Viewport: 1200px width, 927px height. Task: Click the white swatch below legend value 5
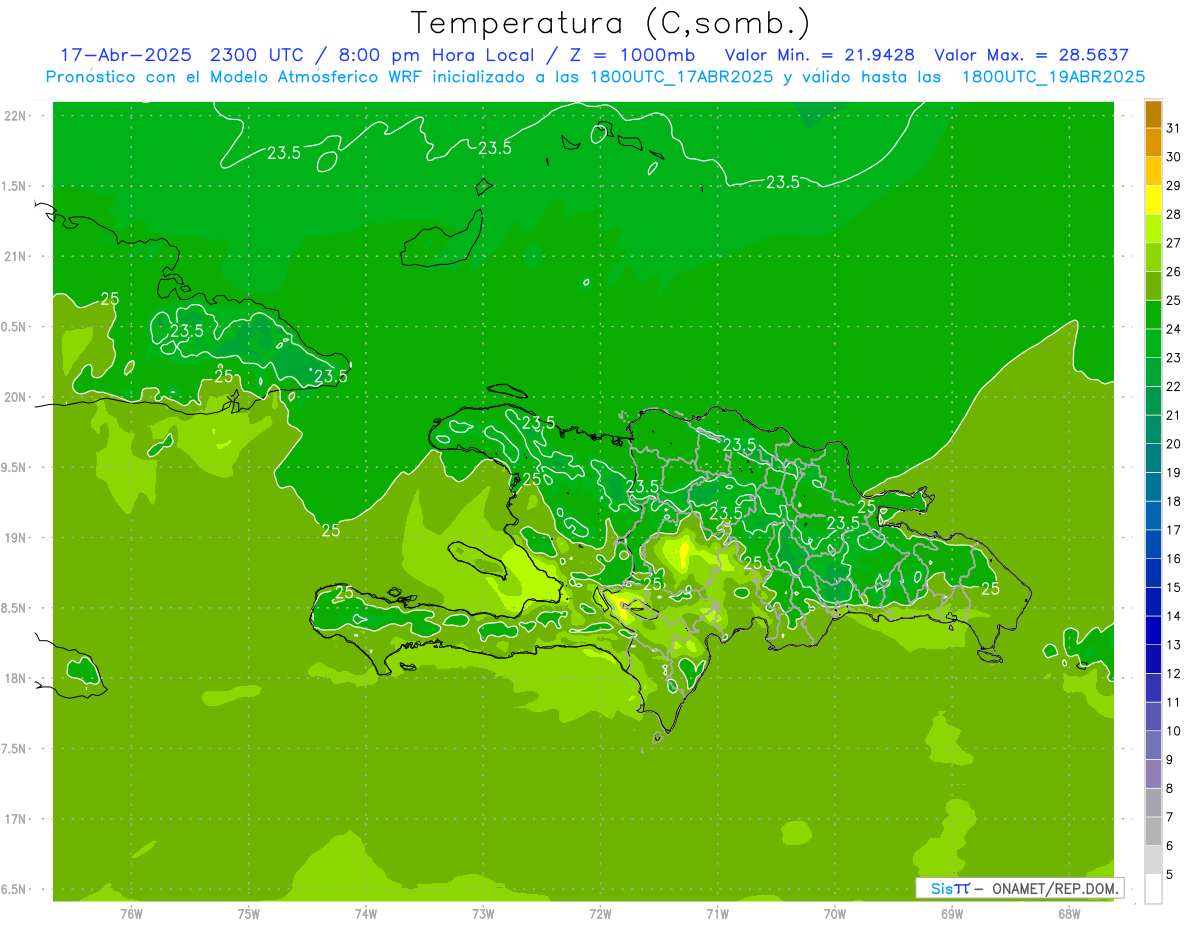(x=1154, y=889)
